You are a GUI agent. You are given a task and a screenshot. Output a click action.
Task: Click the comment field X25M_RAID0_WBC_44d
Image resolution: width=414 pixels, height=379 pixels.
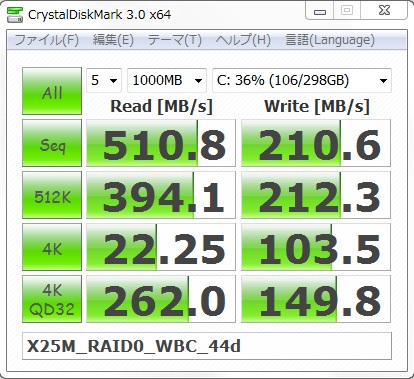pos(207,346)
